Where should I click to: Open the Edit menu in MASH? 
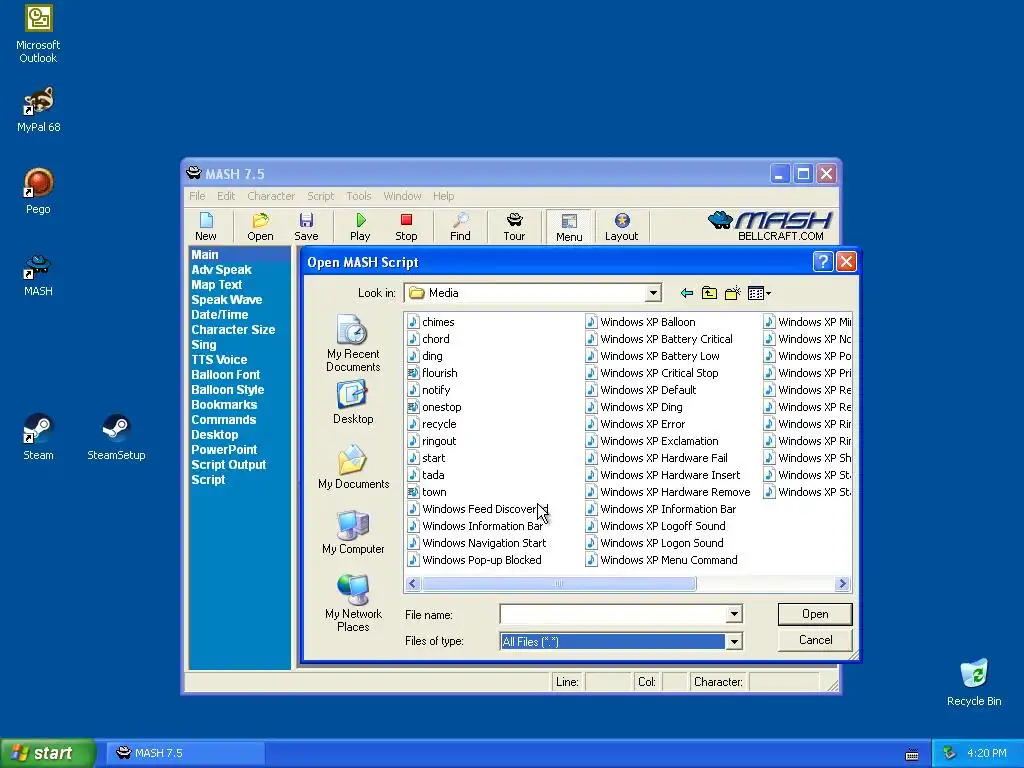[226, 196]
